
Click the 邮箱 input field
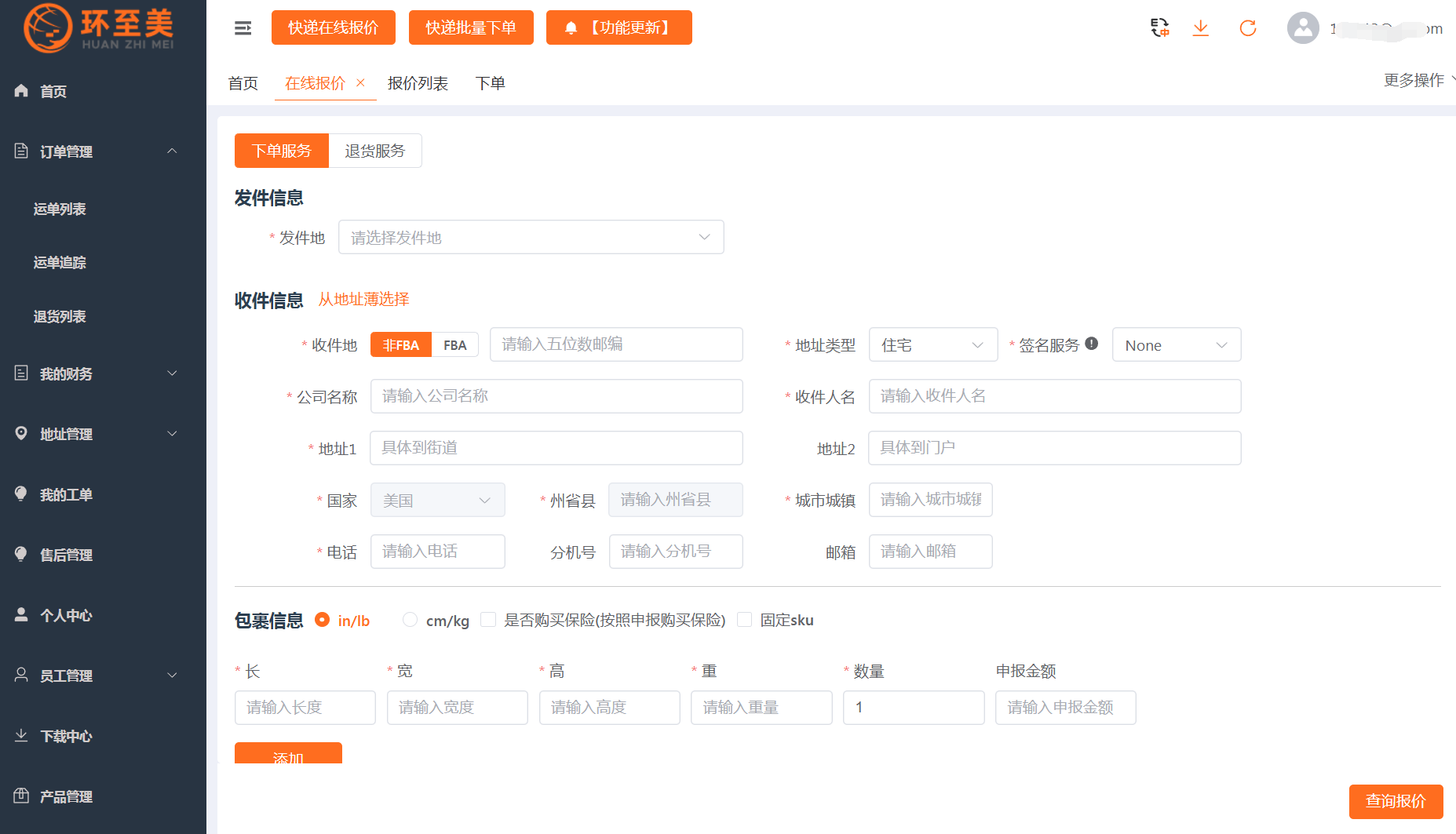click(931, 552)
